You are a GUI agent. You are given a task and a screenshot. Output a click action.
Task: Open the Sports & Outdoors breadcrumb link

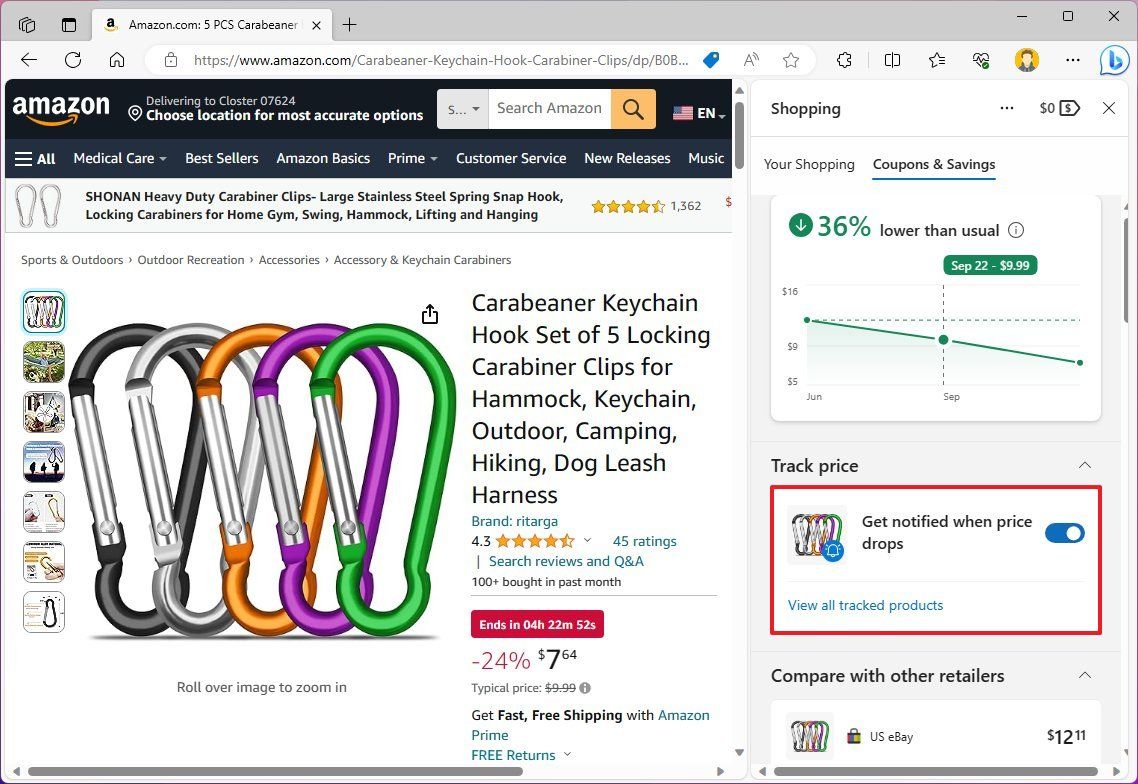pos(72,259)
